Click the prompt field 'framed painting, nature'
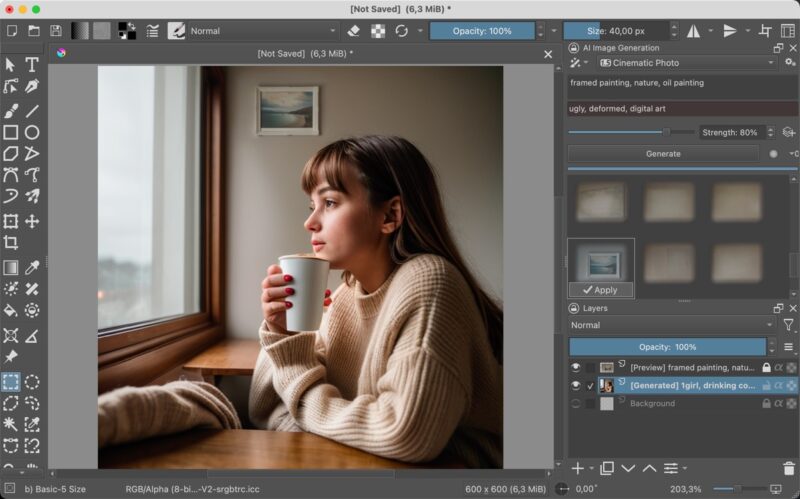The height and width of the screenshot is (499, 800). click(x=683, y=88)
